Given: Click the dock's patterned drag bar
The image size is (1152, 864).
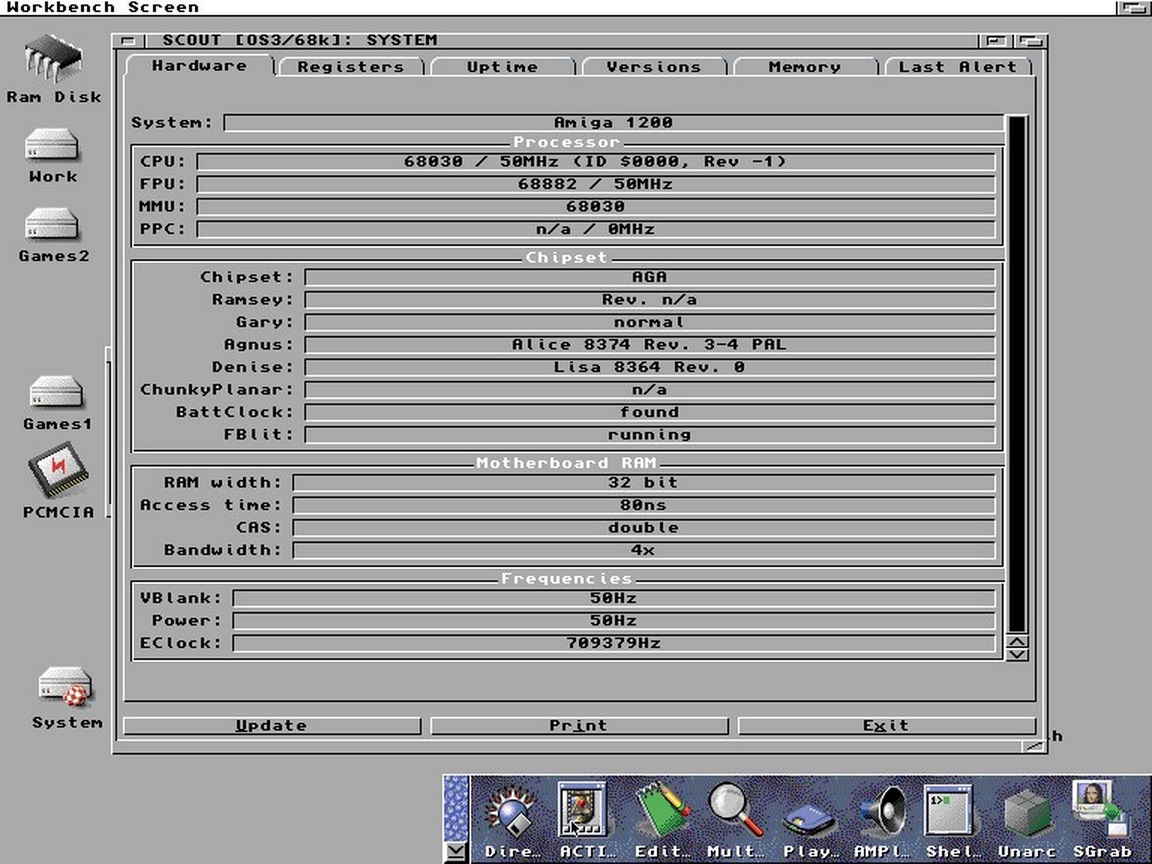Looking at the screenshot, I should click(x=456, y=807).
